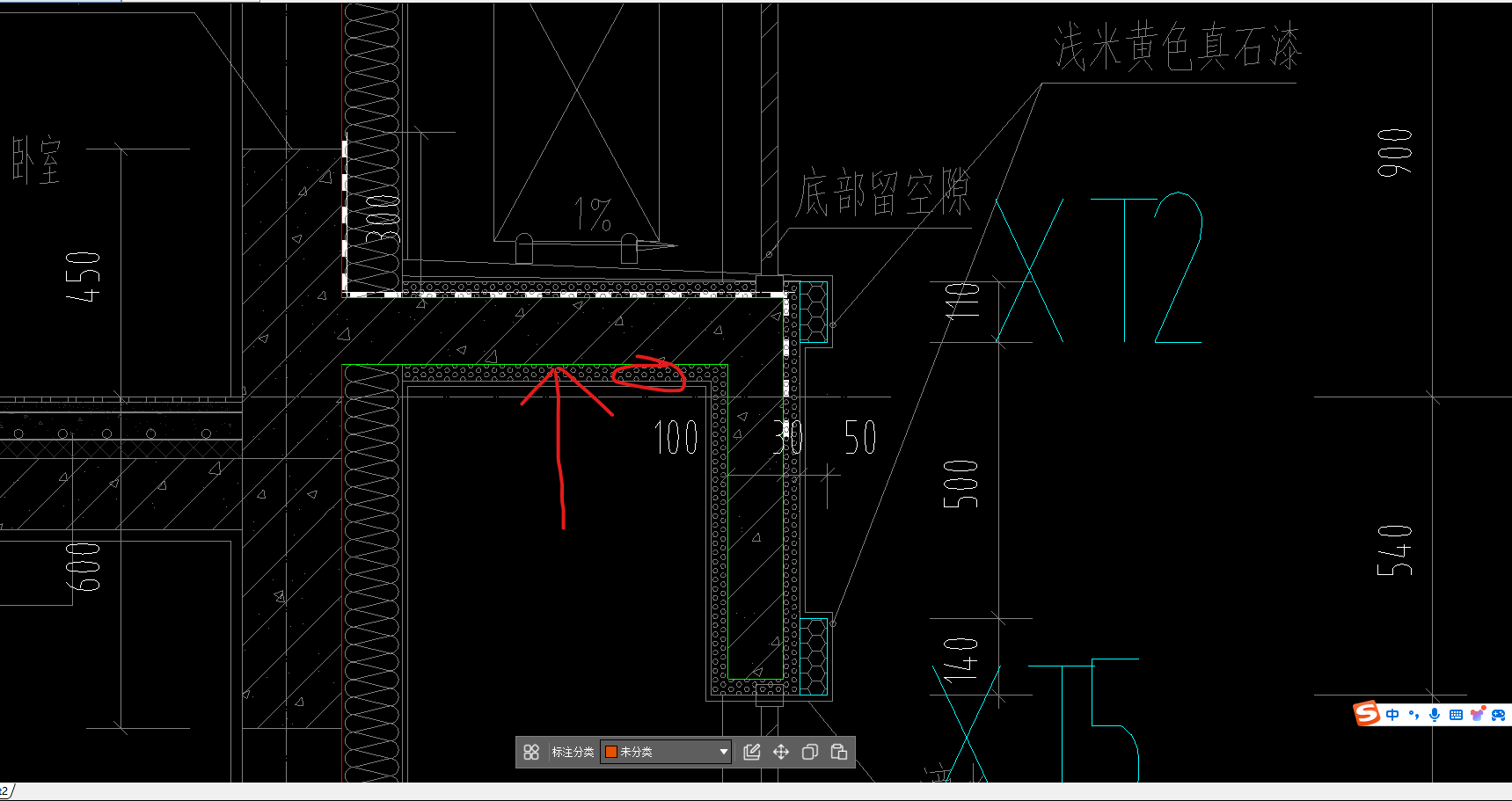Click the Sogou input method logo
This screenshot has height=801, width=1512.
(x=1367, y=713)
